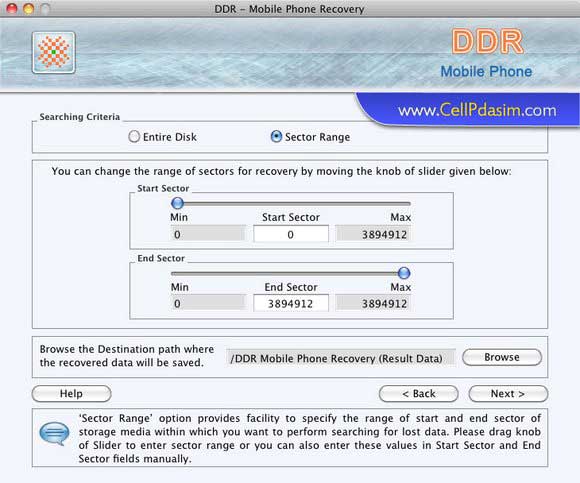Screen dimensions: 580x483
Task: Click the slider instruction text line
Action: click(281, 171)
